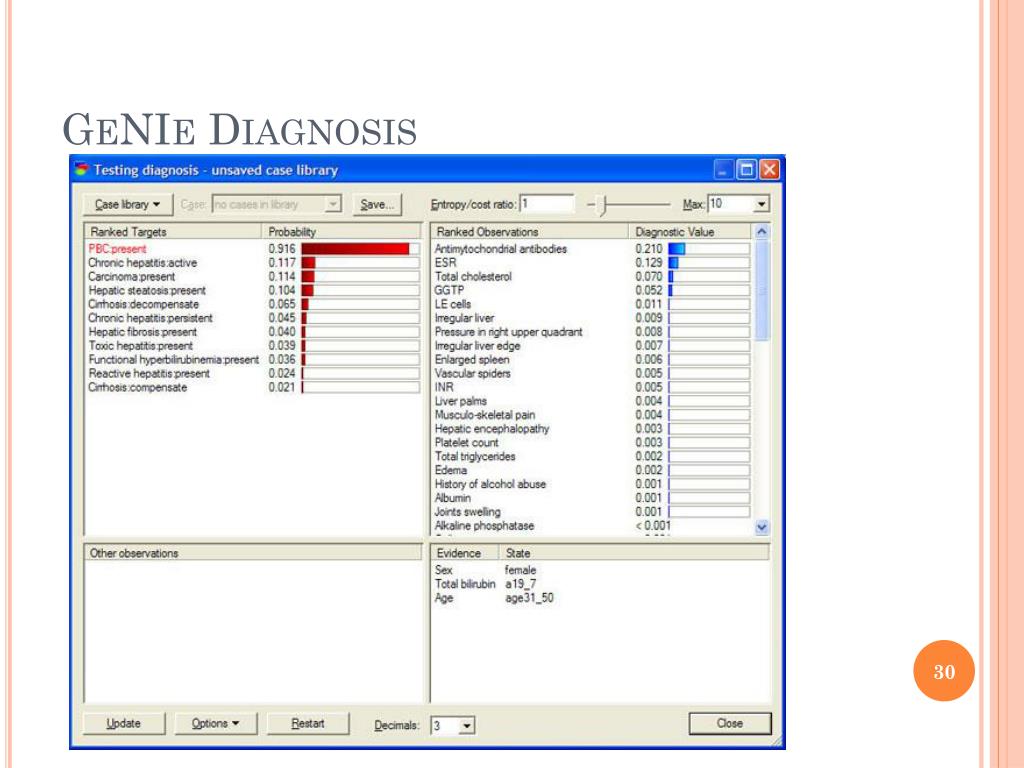Click the Evidence column header
1024x768 pixels.
coord(466,553)
